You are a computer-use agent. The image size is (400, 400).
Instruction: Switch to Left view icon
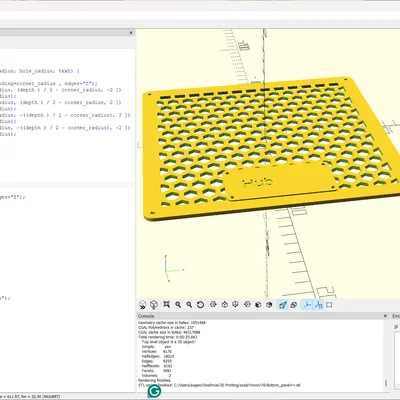pos(247,304)
